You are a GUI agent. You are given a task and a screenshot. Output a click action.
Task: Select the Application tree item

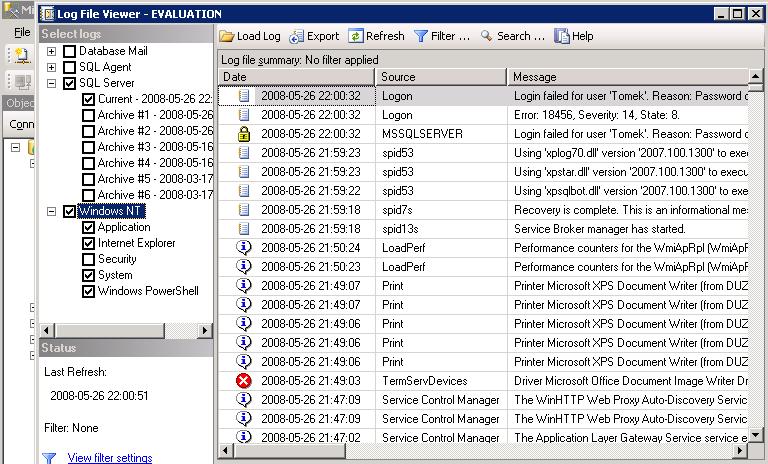(124, 227)
